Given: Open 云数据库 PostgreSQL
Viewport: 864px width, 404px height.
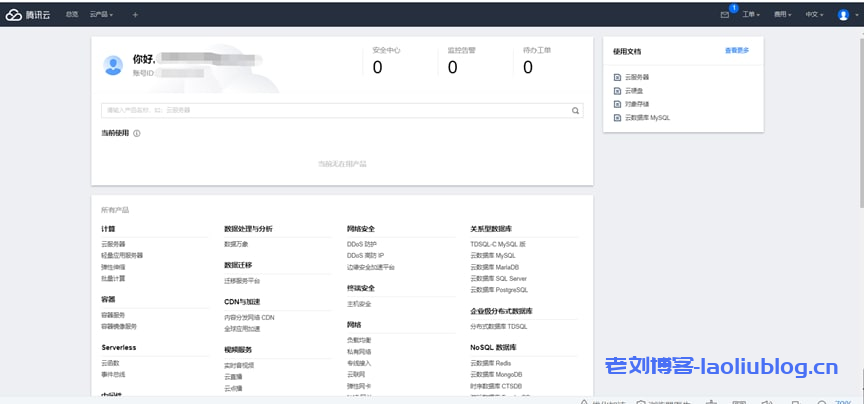Looking at the screenshot, I should point(499,289).
